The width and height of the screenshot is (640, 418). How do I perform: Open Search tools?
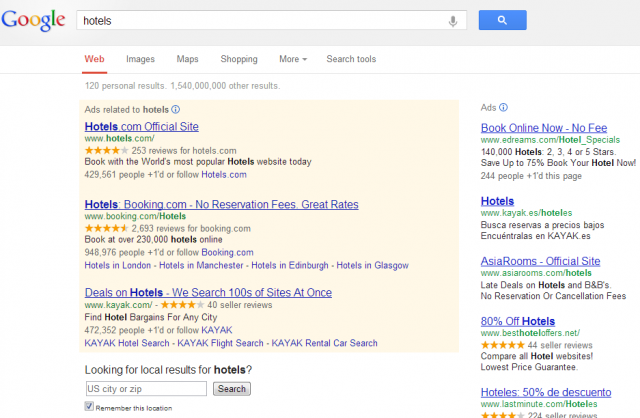coord(351,59)
